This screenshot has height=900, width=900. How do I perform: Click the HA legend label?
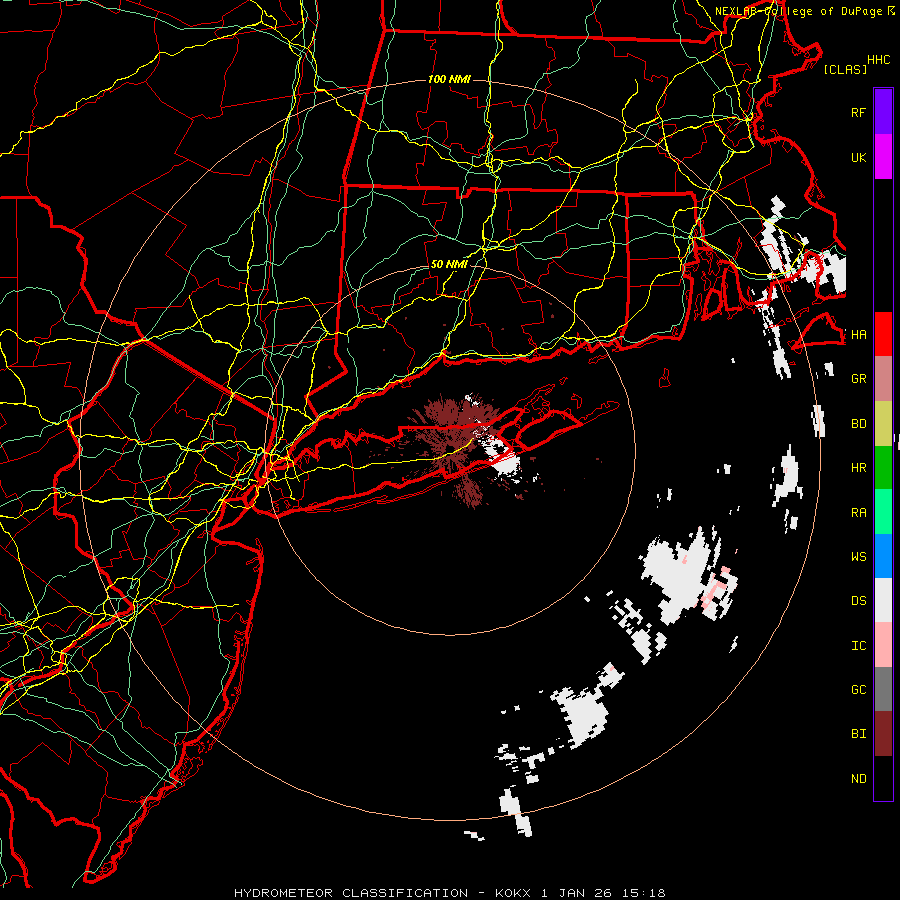pyautogui.click(x=858, y=335)
